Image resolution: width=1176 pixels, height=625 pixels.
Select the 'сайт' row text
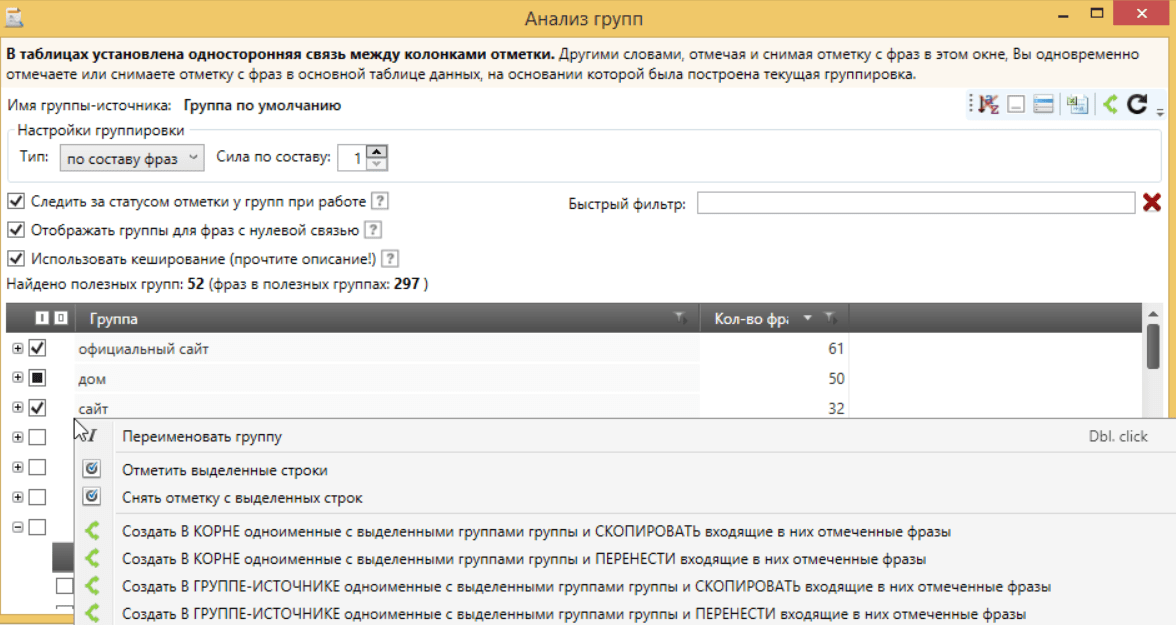93,409
